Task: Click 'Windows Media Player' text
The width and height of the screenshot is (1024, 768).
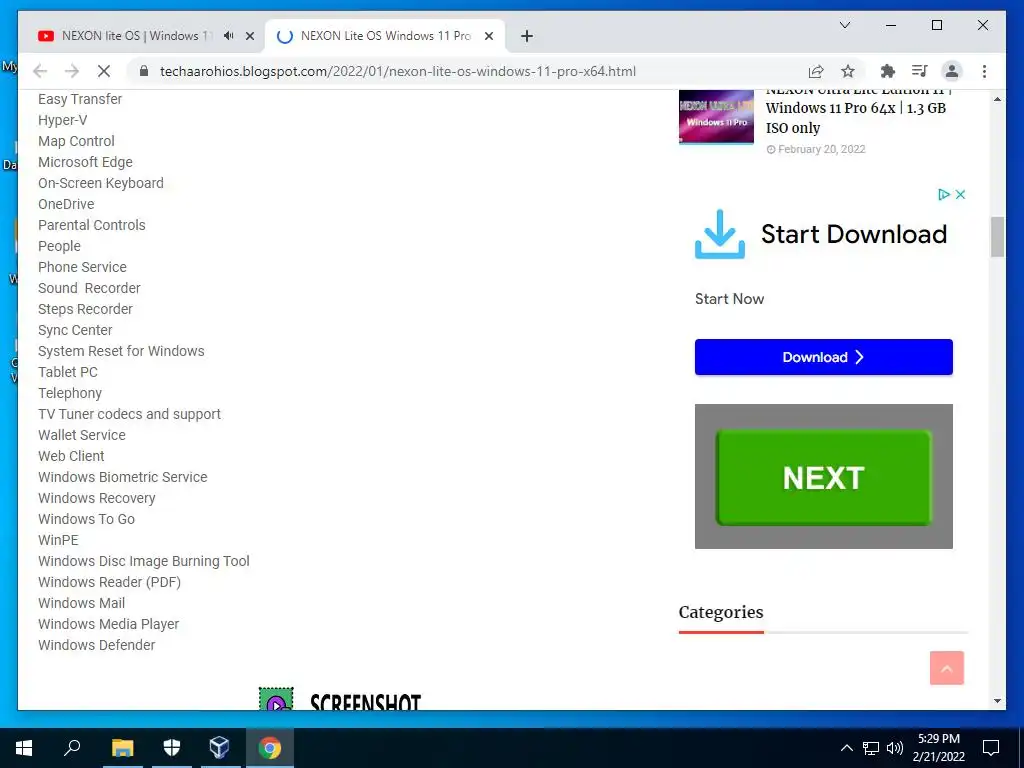Action: 108,624
